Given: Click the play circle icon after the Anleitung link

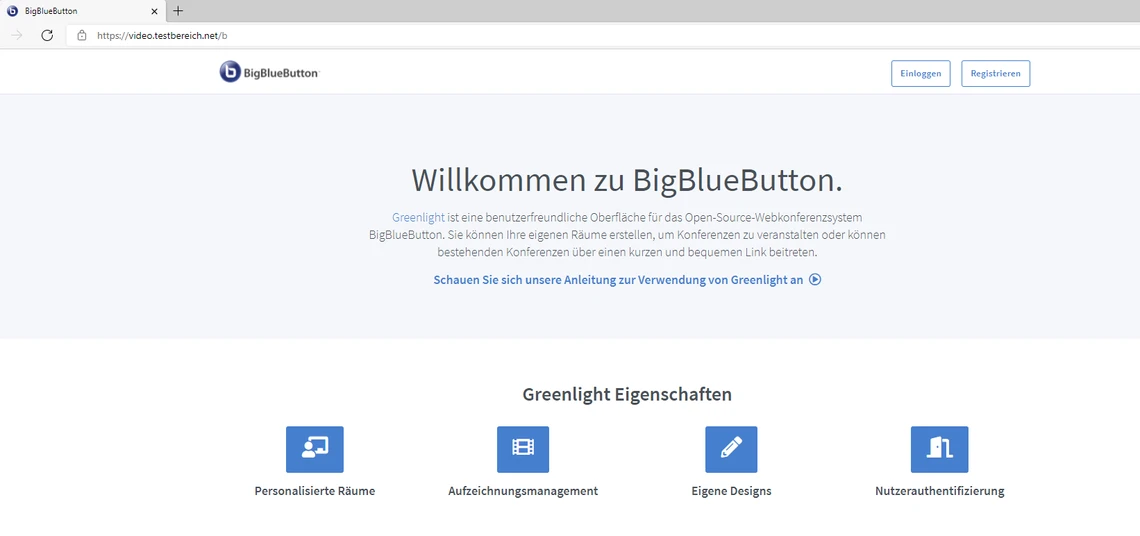Looking at the screenshot, I should (815, 280).
